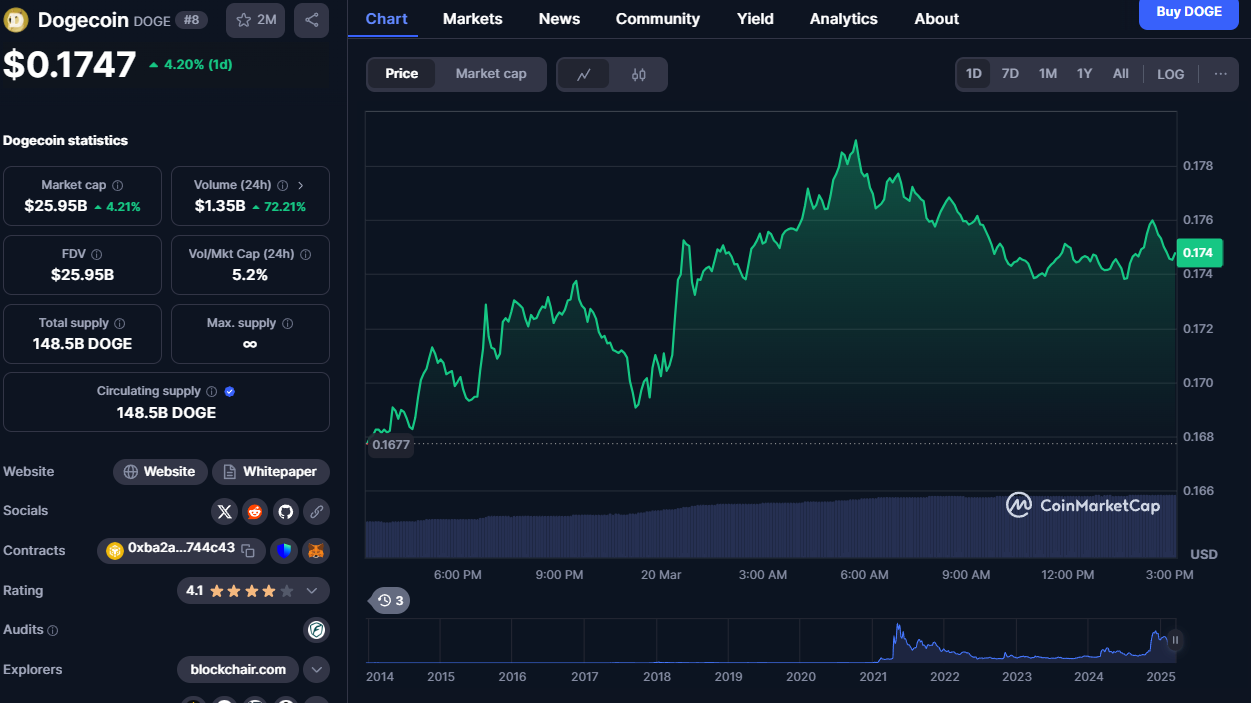Open the Analytics tab
The image size is (1251, 703).
[843, 19]
